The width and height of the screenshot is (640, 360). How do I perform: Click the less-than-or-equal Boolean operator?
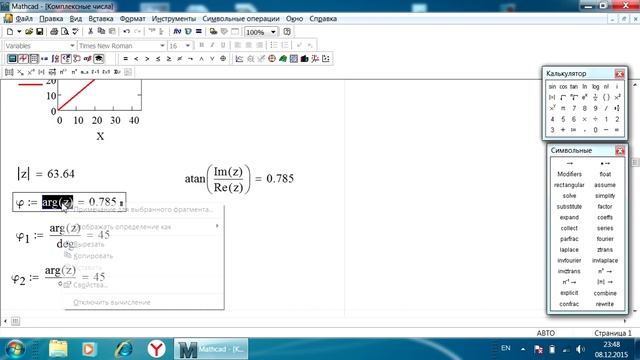pos(158,59)
